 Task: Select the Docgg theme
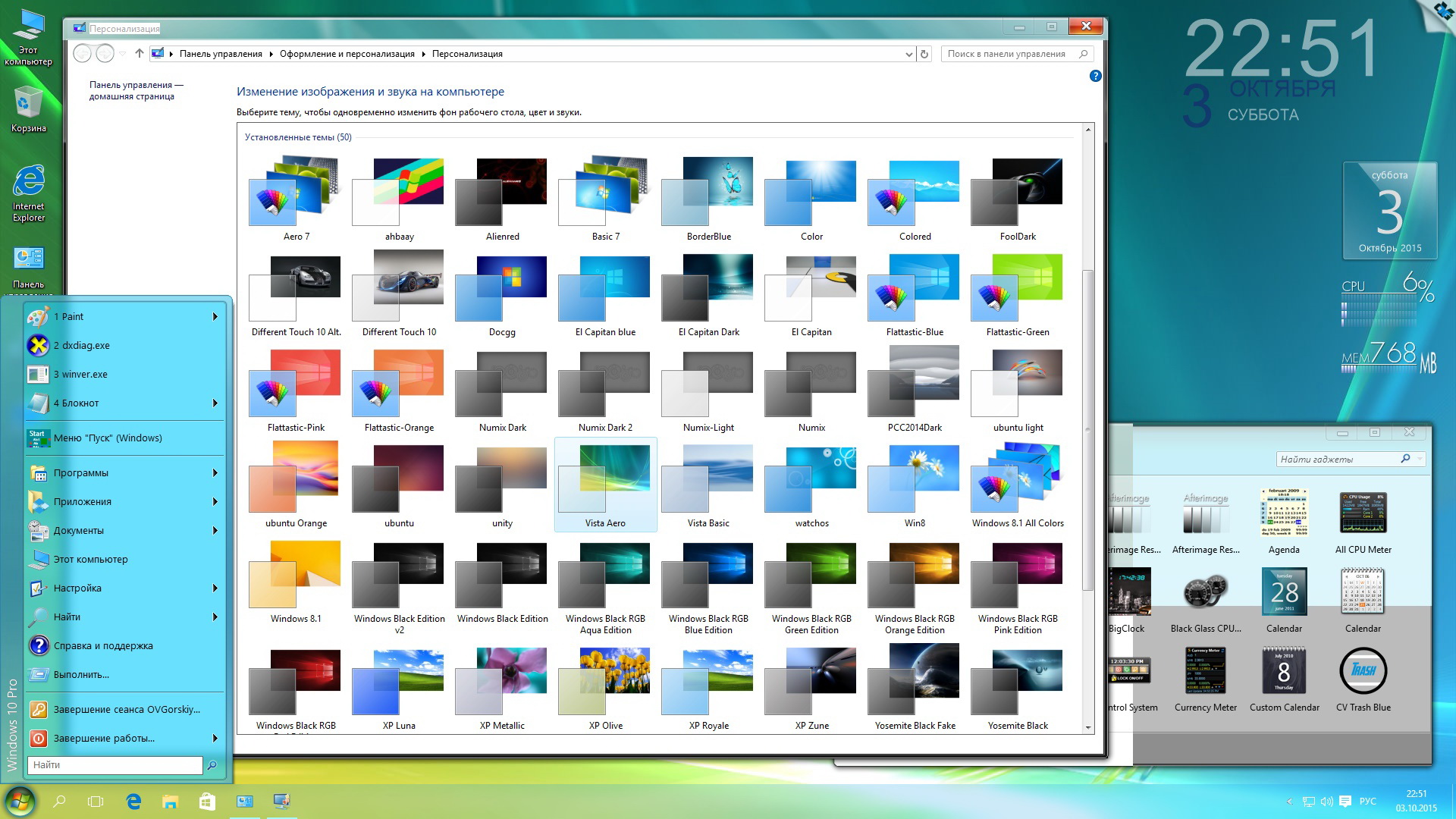(502, 288)
